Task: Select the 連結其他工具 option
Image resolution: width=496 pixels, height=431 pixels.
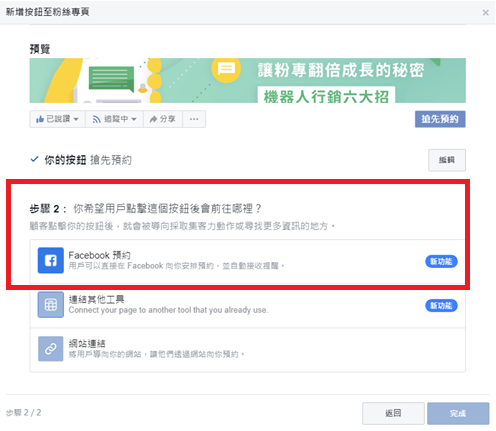Action: coord(247,305)
